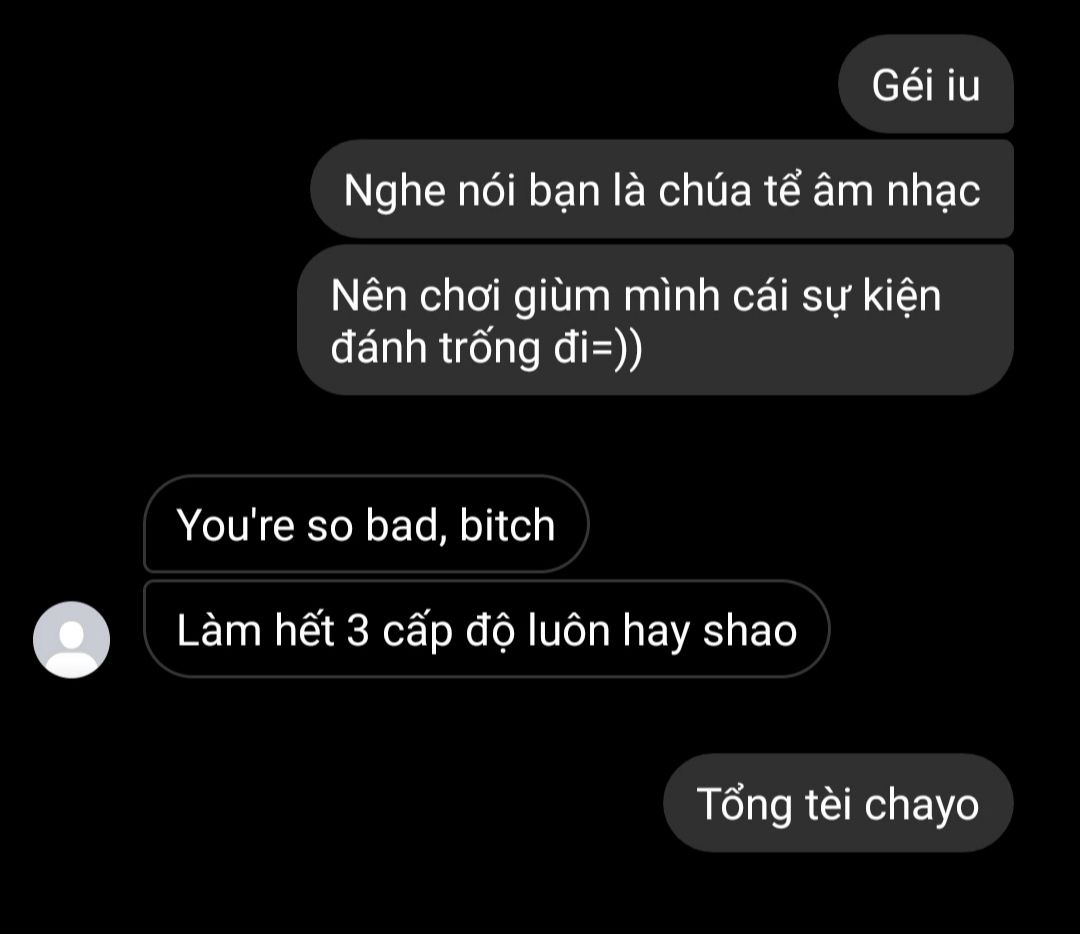Click the "=))" emoticon in the sent message
This screenshot has height=934, width=1080.
(617, 349)
